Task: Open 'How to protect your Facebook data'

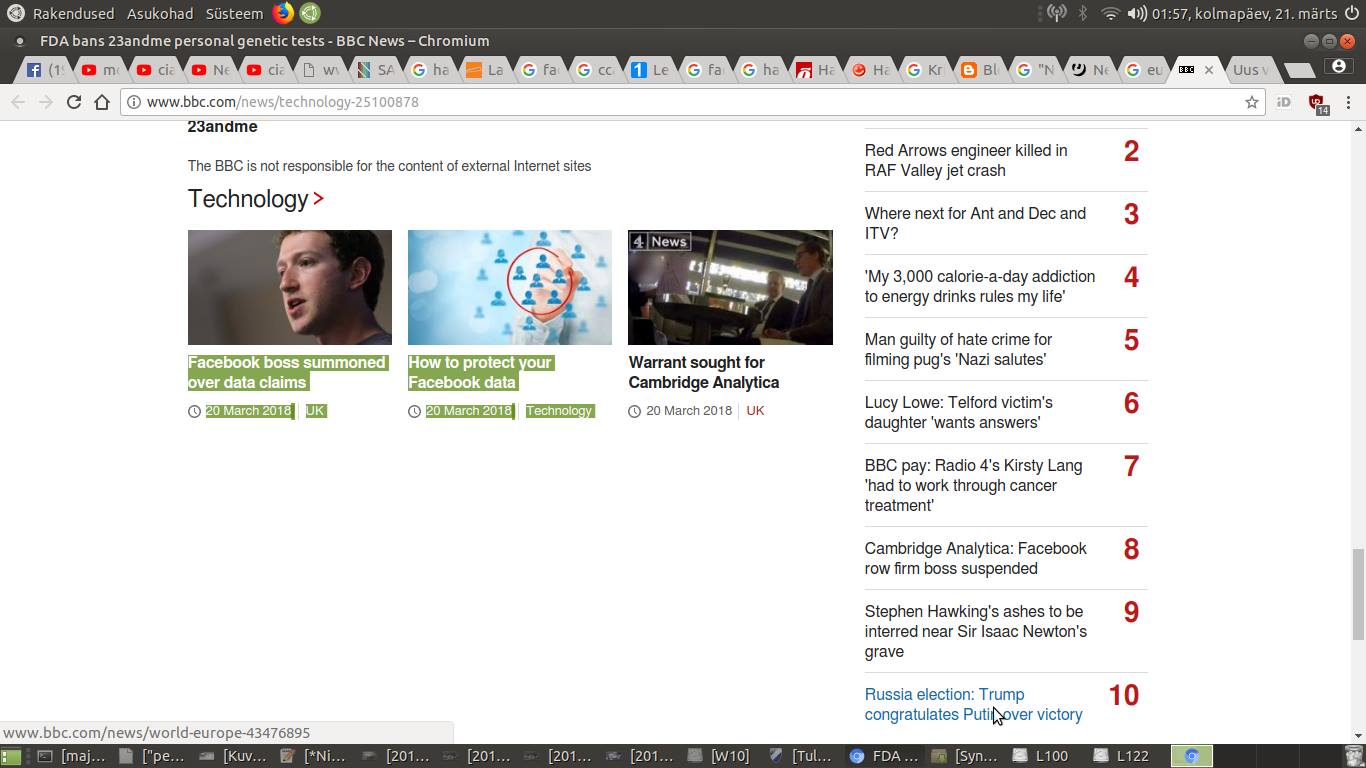Action: point(480,372)
